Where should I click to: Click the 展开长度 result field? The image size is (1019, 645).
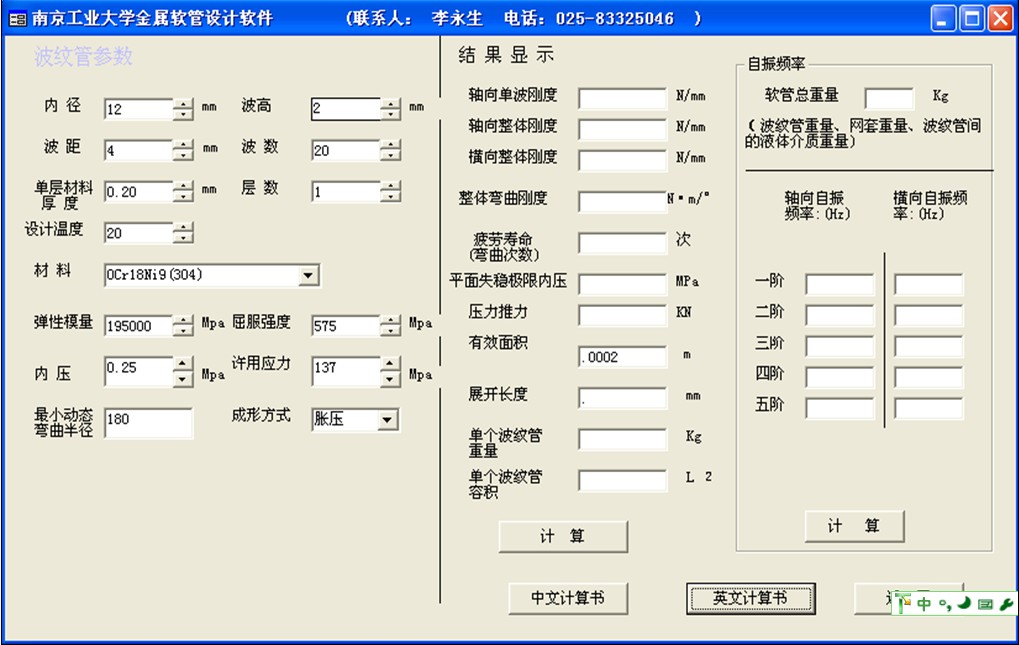[x=623, y=398]
